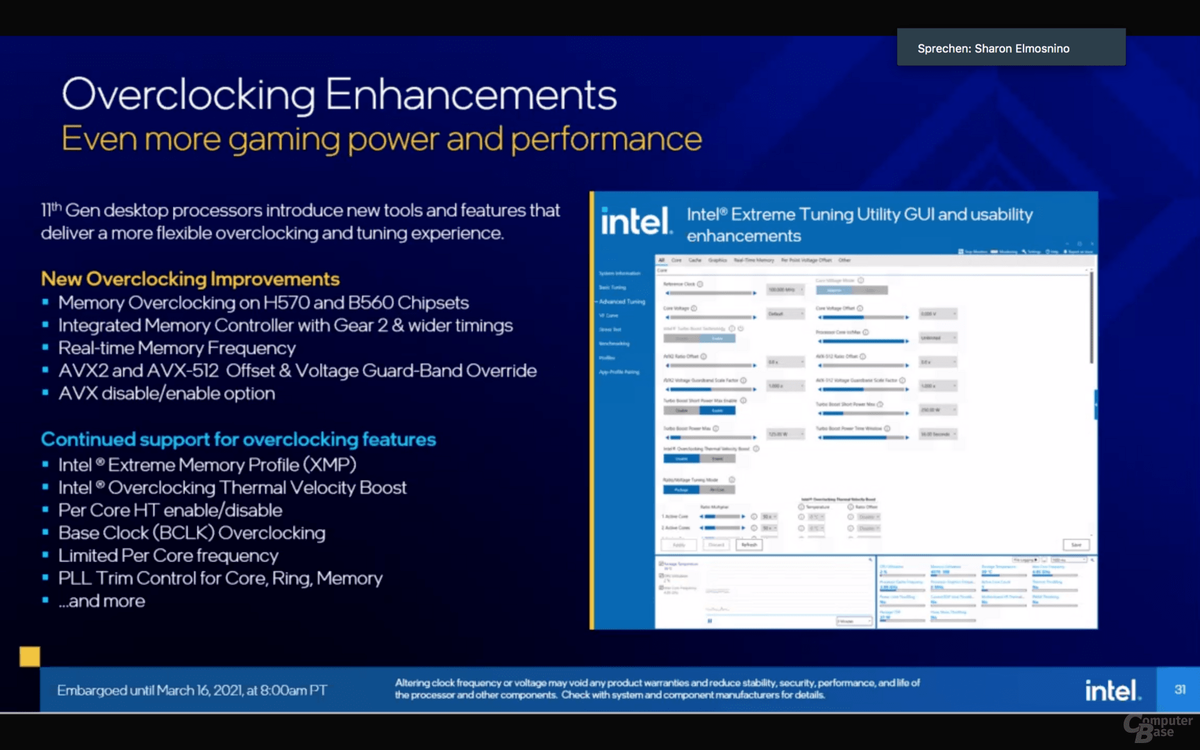The width and height of the screenshot is (1200, 750).
Task: Click the Save button
Action: pos(1076,545)
